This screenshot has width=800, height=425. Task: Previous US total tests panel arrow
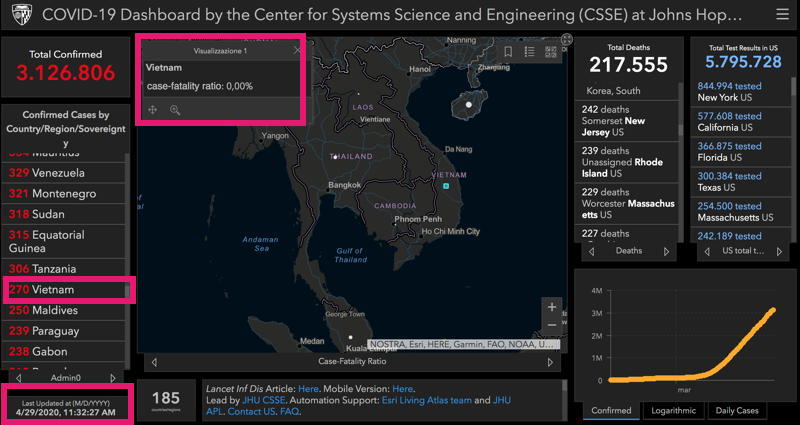(707, 251)
